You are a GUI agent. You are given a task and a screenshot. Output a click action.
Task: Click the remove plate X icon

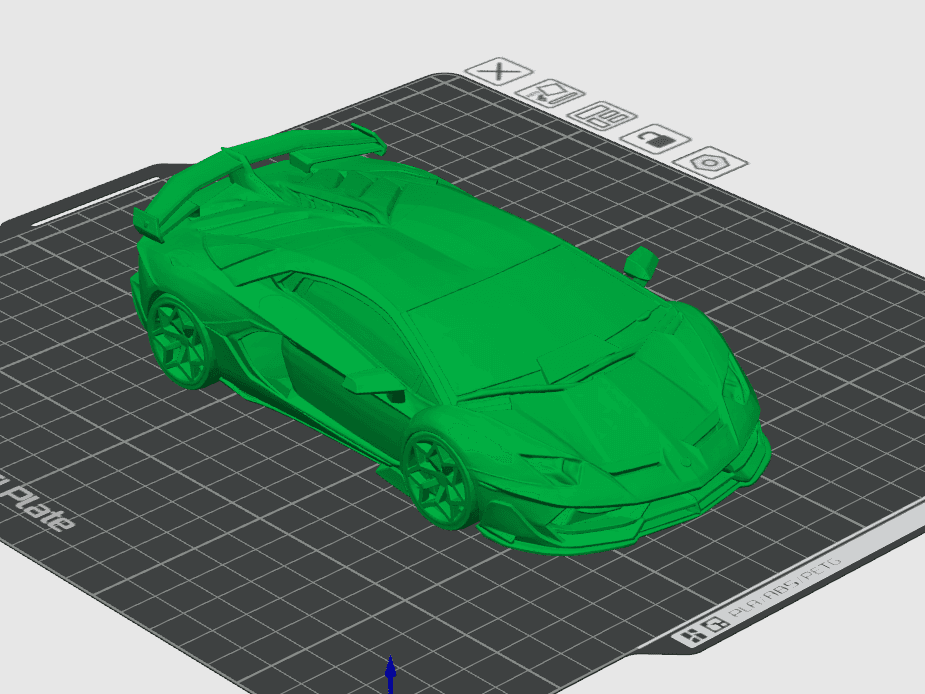[499, 71]
